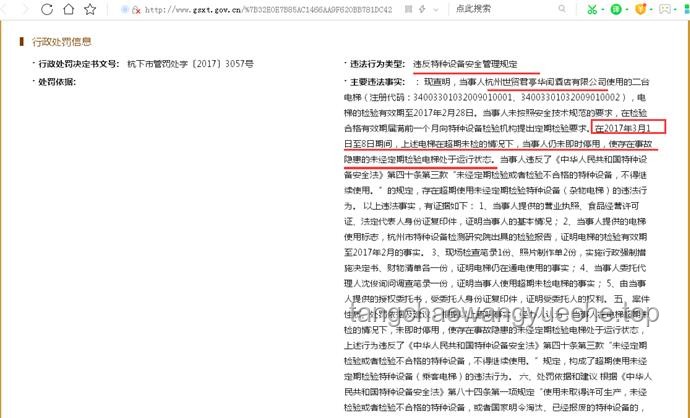Open the scissors screenshot tool
Image resolution: width=690 pixels, height=418 pixels.
pyautogui.click(x=592, y=9)
